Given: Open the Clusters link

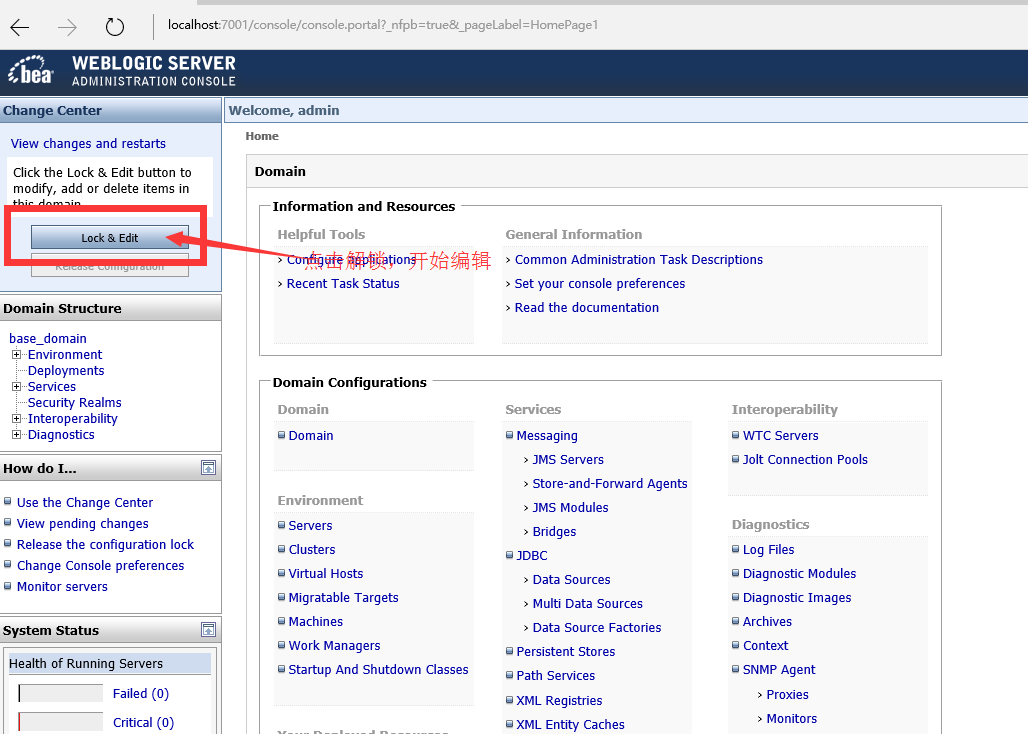Looking at the screenshot, I should pyautogui.click(x=312, y=550).
